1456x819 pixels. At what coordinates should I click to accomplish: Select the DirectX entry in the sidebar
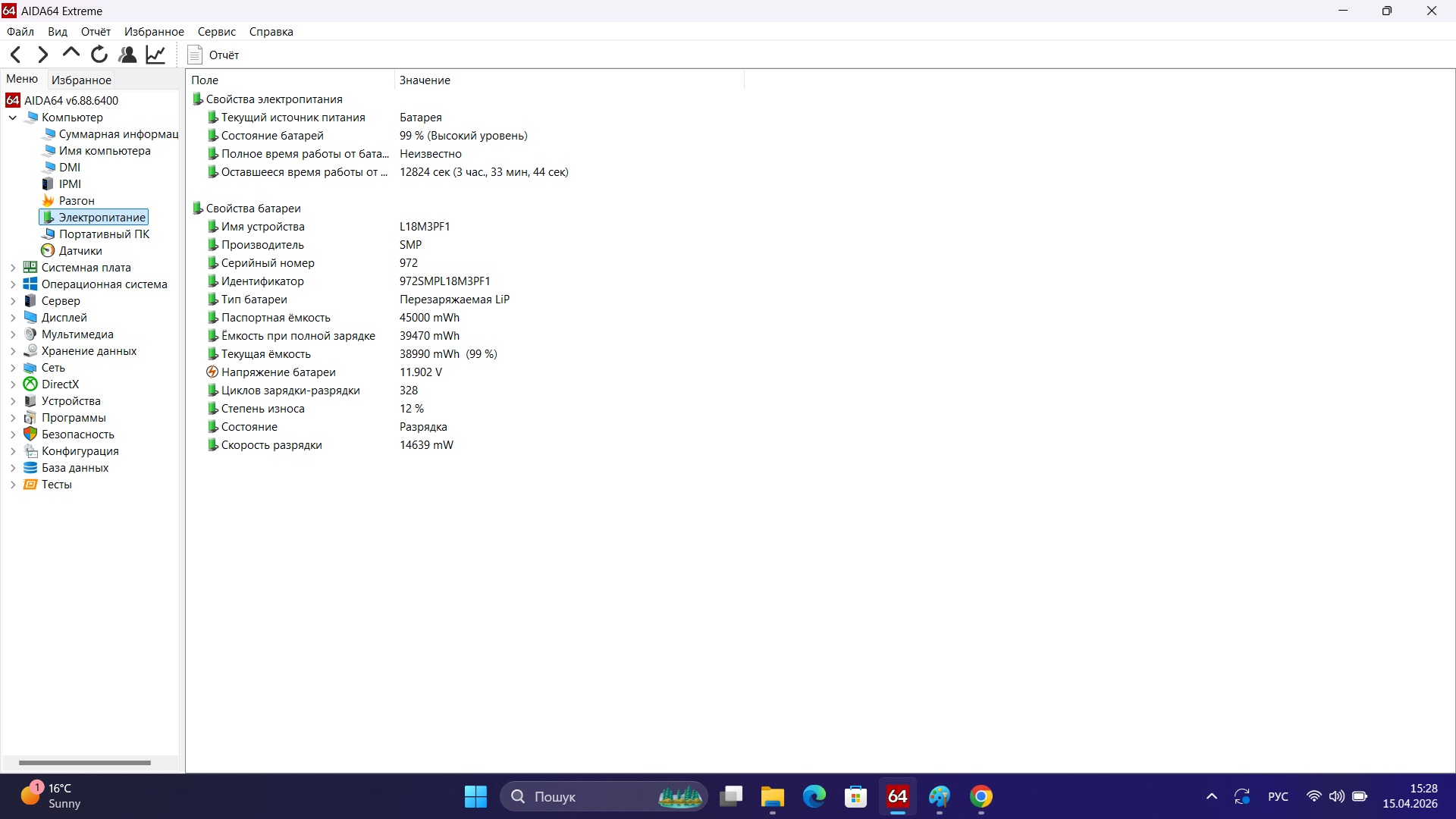(x=60, y=384)
